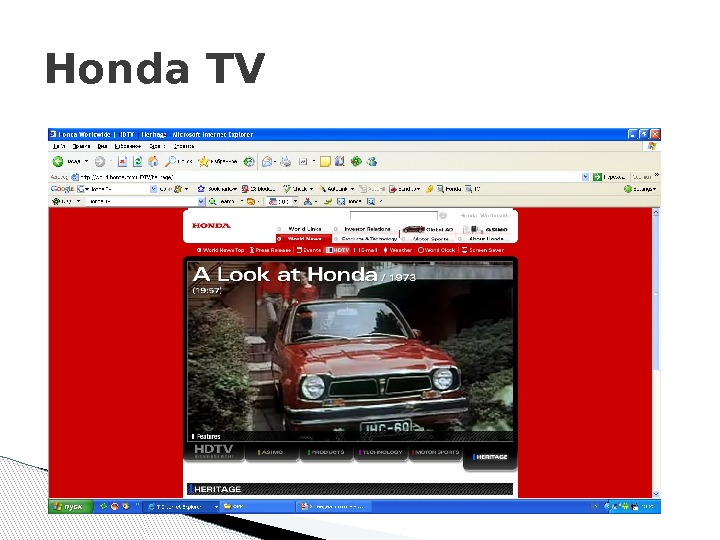Click the Bookmarks star in Google toolbar
Viewport: 720px width, 540px height.
click(x=201, y=189)
